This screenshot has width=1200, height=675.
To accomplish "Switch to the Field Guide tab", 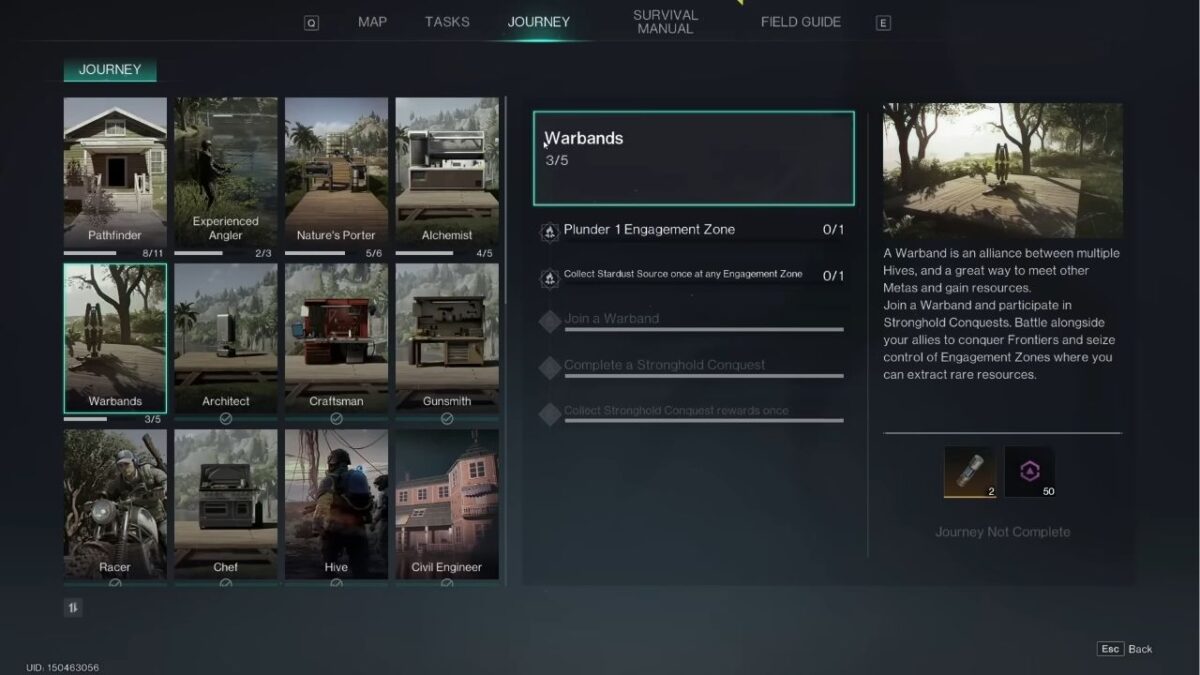I will (x=800, y=22).
